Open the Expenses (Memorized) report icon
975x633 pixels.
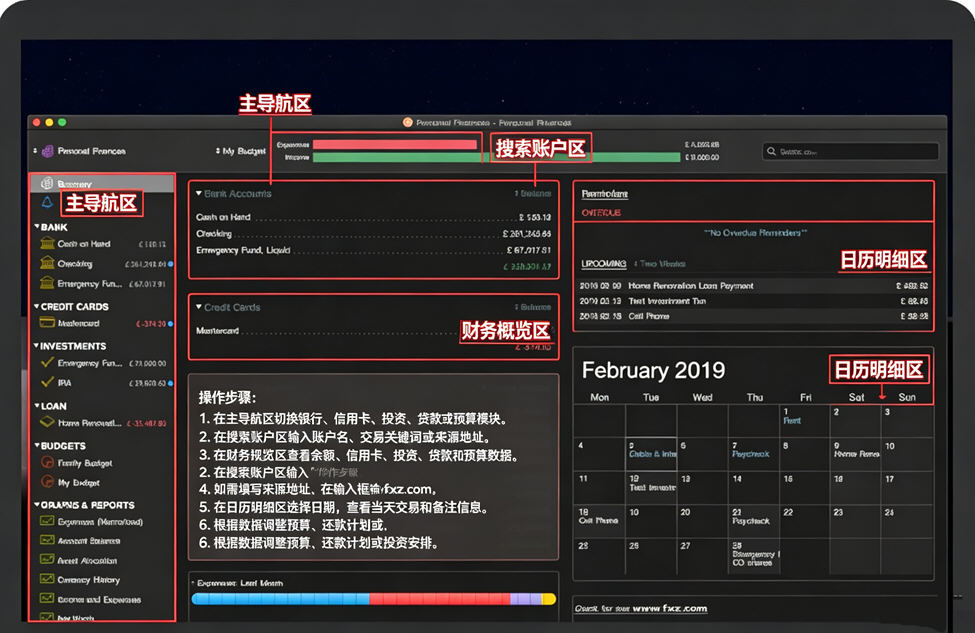[47, 521]
